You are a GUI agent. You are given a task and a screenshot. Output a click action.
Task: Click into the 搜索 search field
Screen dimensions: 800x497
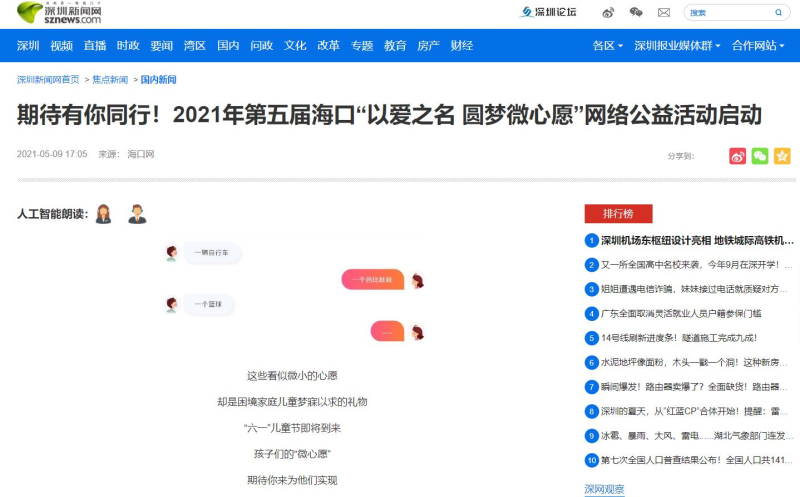725,13
